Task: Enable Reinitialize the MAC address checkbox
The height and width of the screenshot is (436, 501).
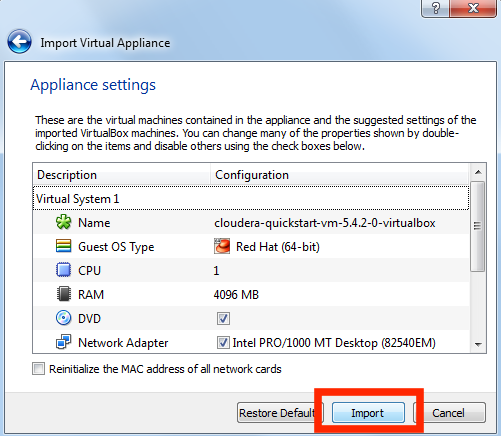Action: pyautogui.click(x=38, y=369)
